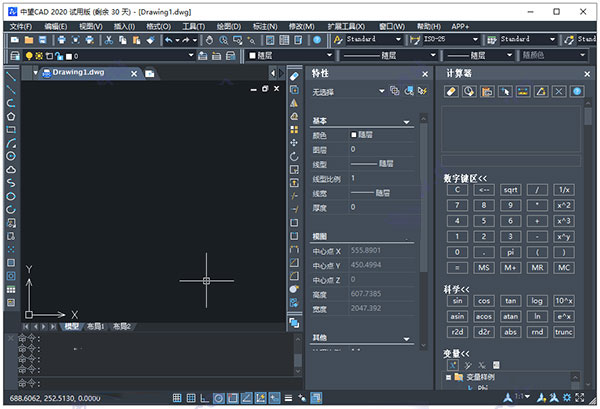600x409 pixels.
Task: Toggle the layer on/off light bulb
Action: pos(29,56)
